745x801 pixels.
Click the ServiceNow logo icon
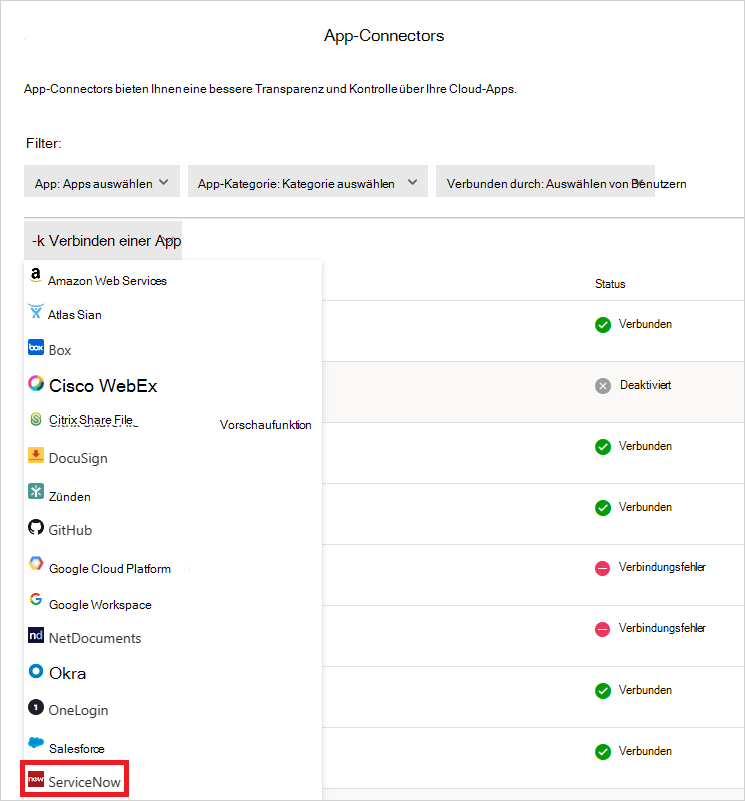(36, 780)
